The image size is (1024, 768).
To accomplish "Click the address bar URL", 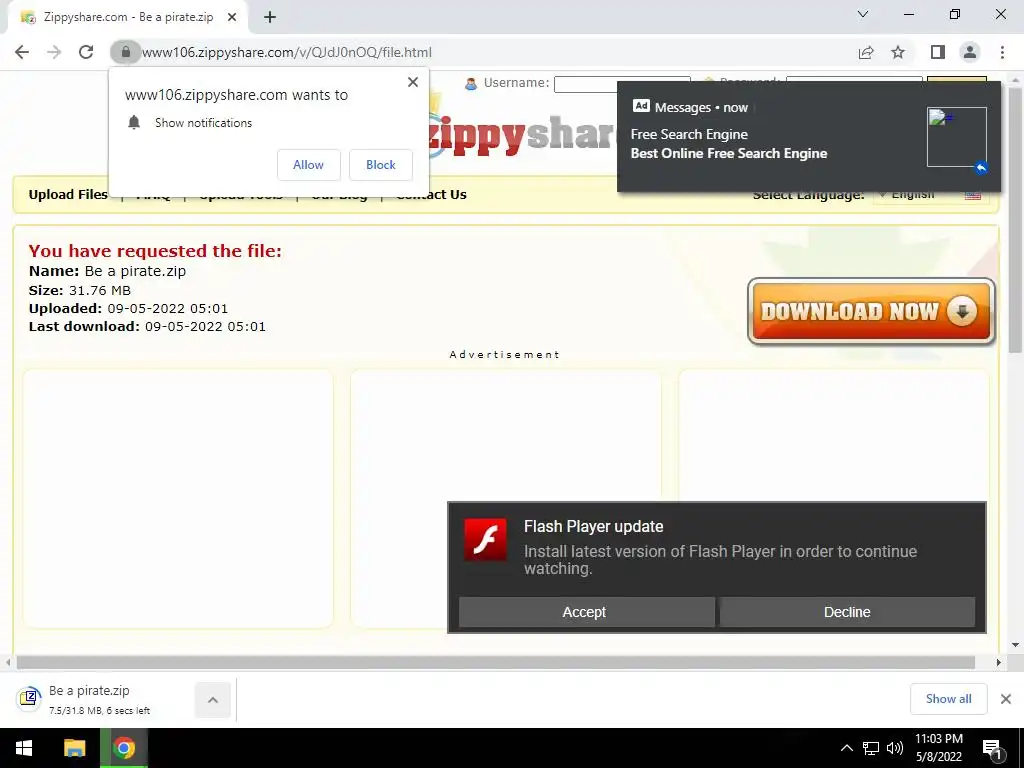I will click(287, 52).
